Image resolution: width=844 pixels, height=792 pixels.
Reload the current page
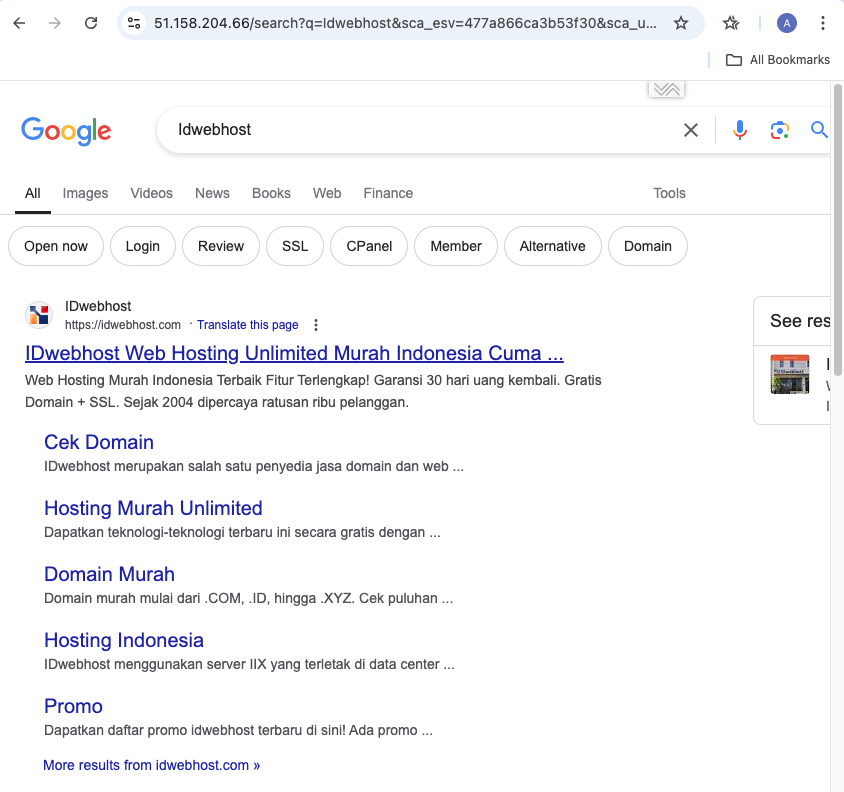click(91, 23)
